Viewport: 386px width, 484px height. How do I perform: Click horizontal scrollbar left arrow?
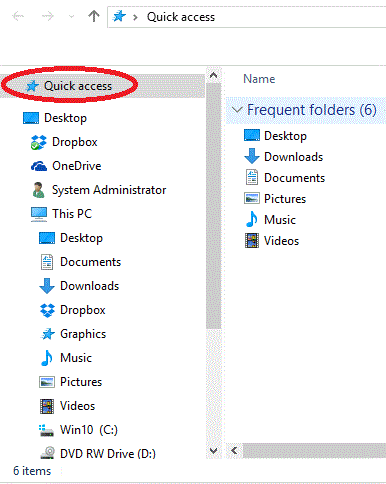pos(234,451)
